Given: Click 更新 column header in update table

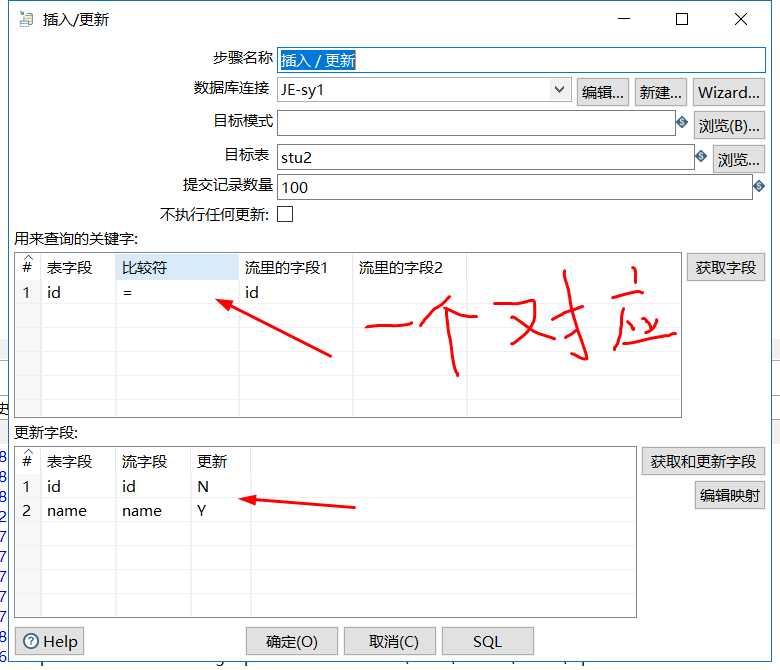Looking at the screenshot, I should coord(220,461).
